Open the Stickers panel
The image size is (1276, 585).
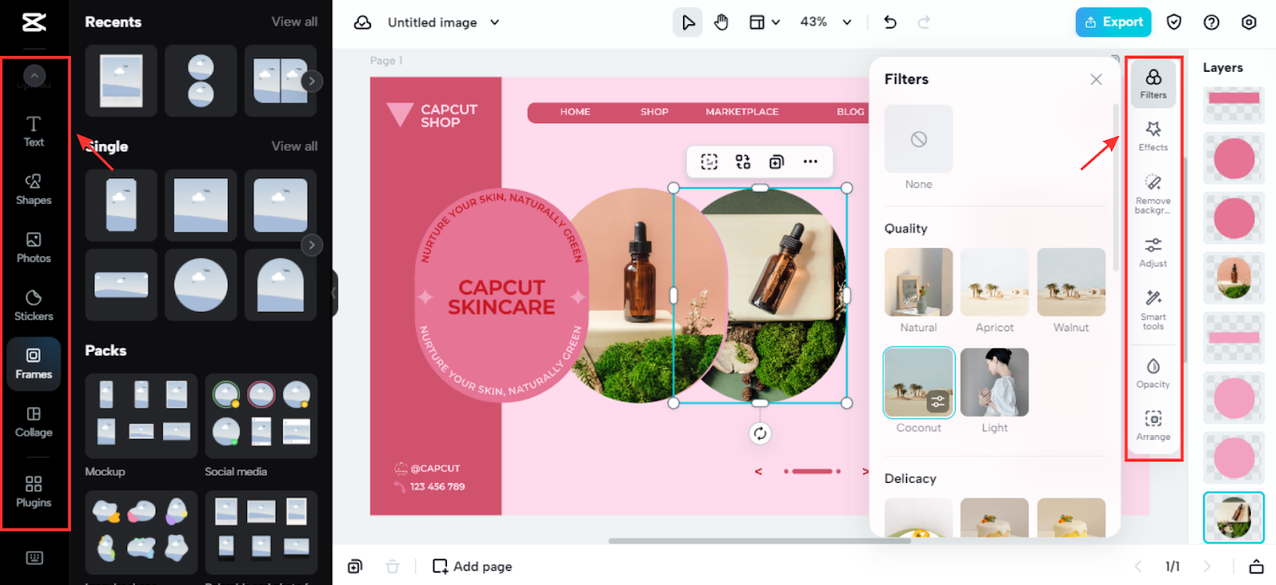point(34,305)
